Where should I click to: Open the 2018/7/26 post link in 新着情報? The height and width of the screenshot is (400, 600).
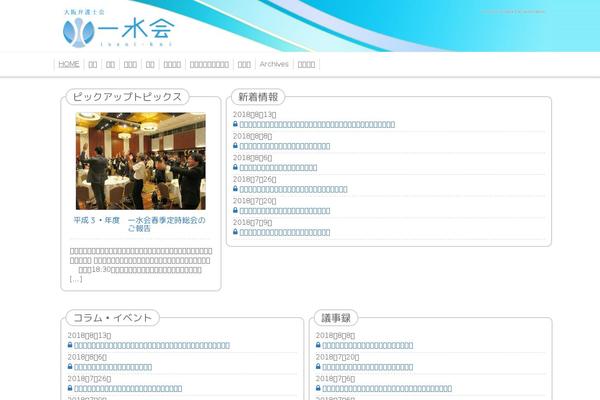293,189
